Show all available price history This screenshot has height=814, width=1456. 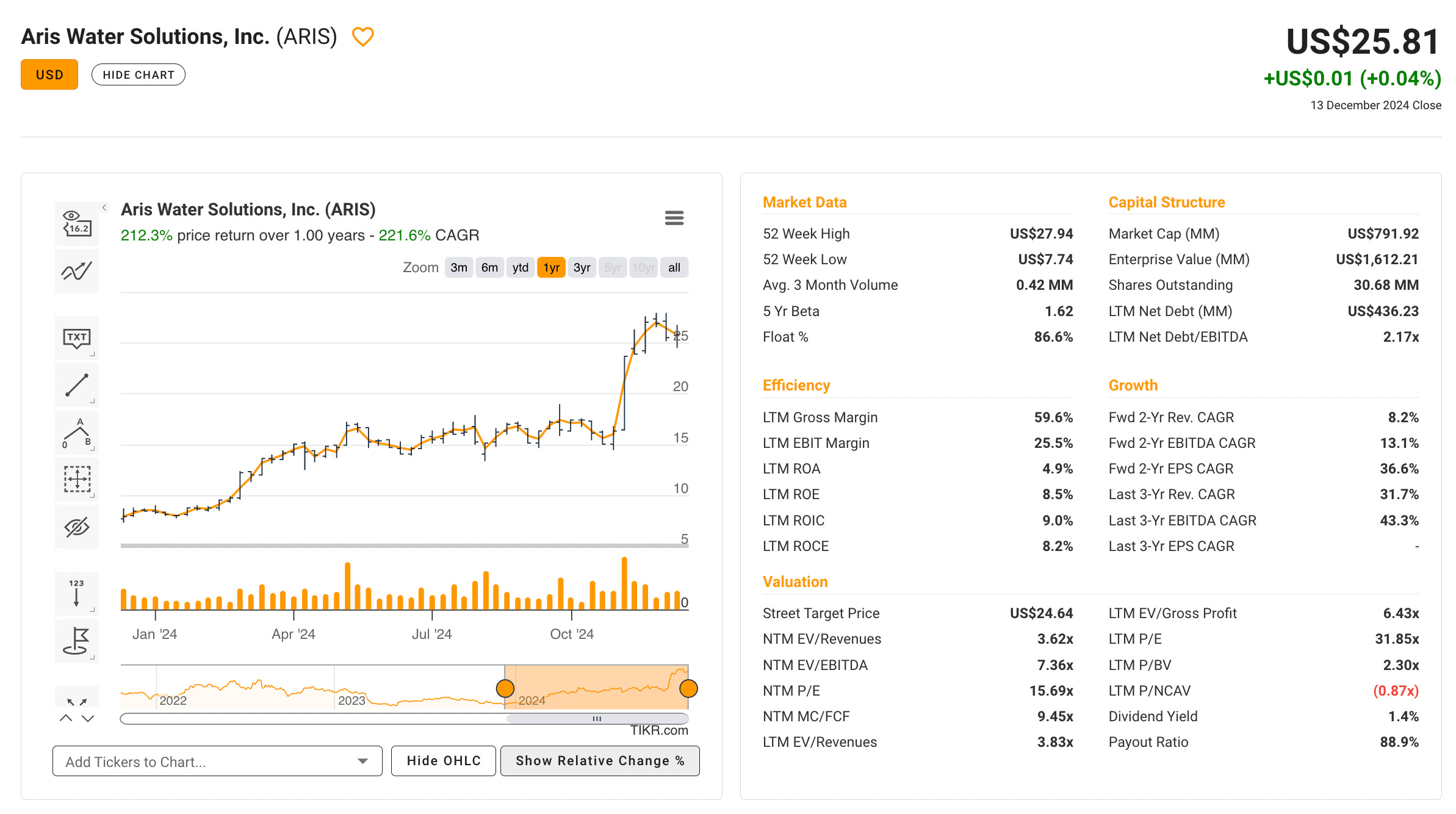tap(674, 267)
